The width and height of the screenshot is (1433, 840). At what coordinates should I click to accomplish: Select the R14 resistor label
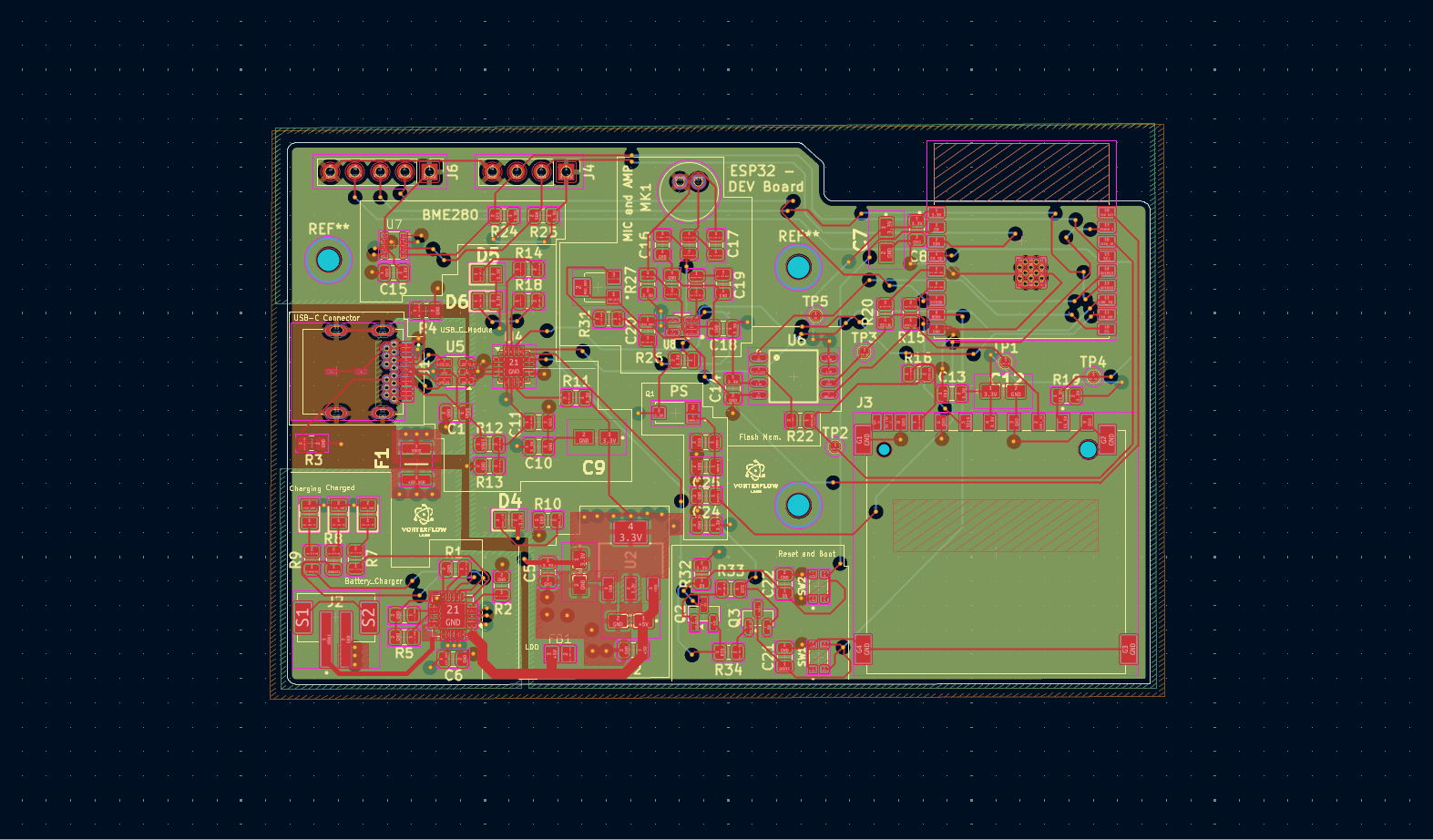[x=529, y=252]
